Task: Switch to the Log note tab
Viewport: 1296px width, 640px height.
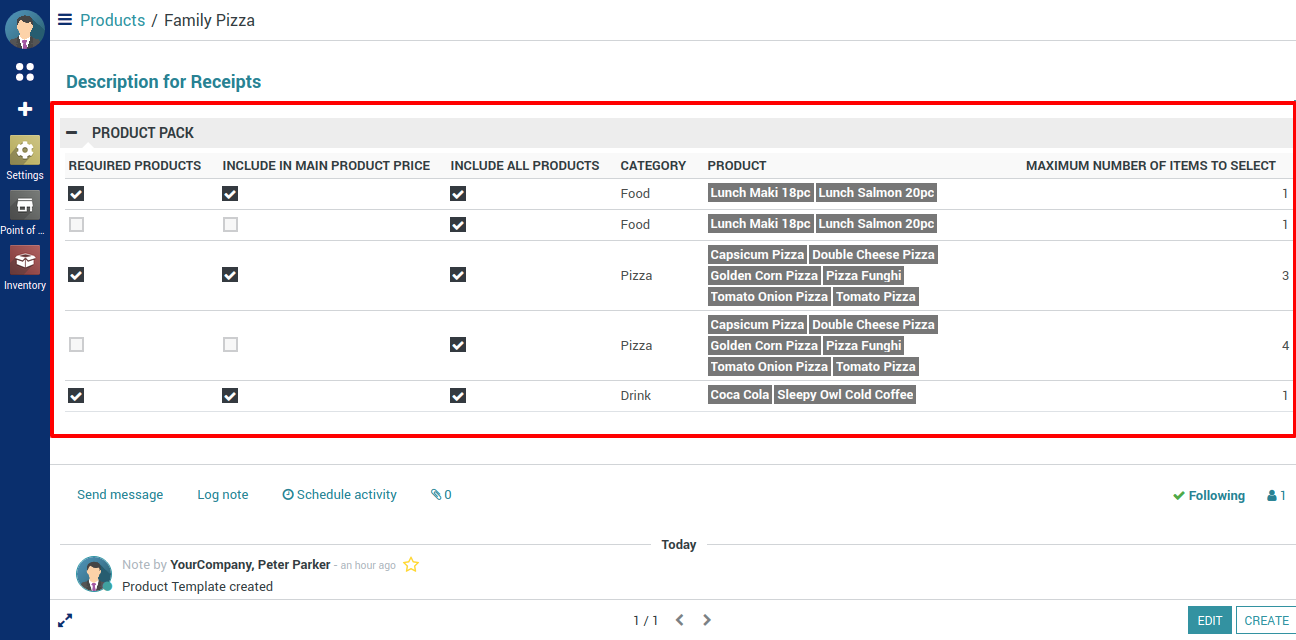Action: (x=222, y=495)
